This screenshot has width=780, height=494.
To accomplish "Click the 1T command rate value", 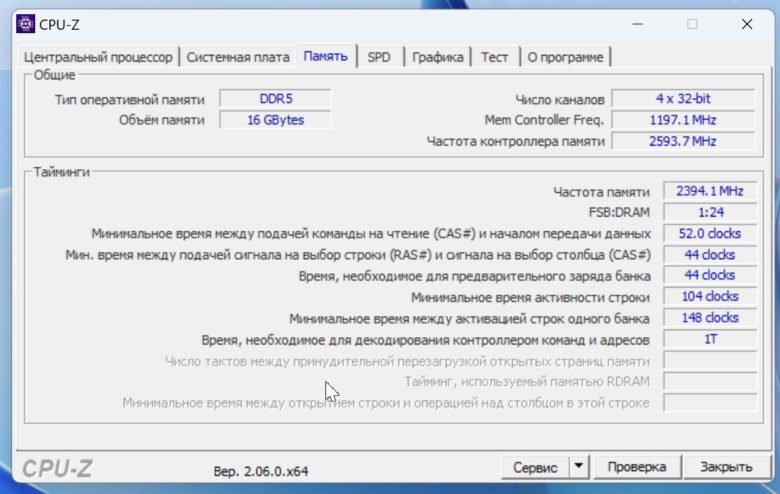I will point(710,339).
